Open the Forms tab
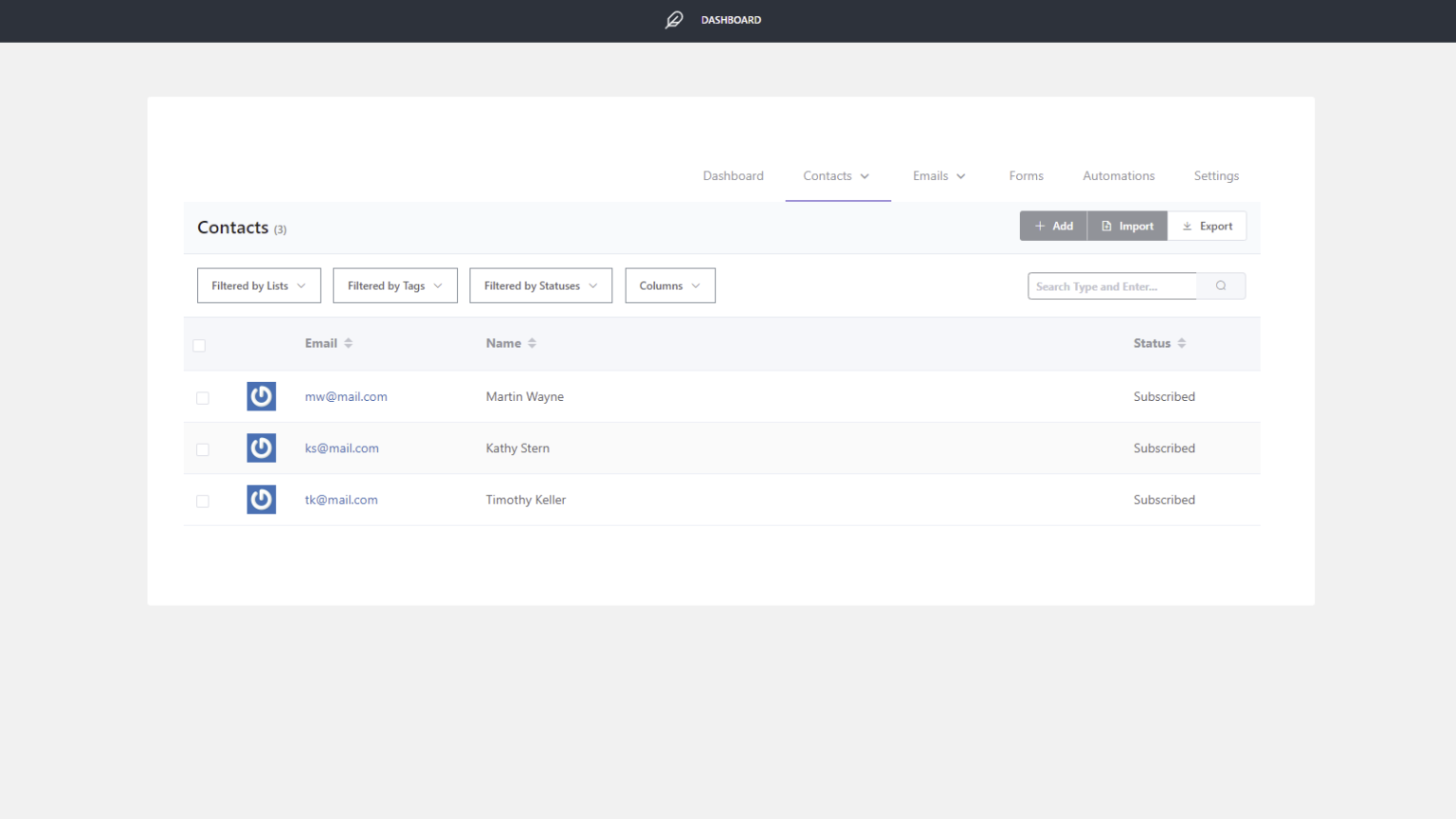 1027,175
